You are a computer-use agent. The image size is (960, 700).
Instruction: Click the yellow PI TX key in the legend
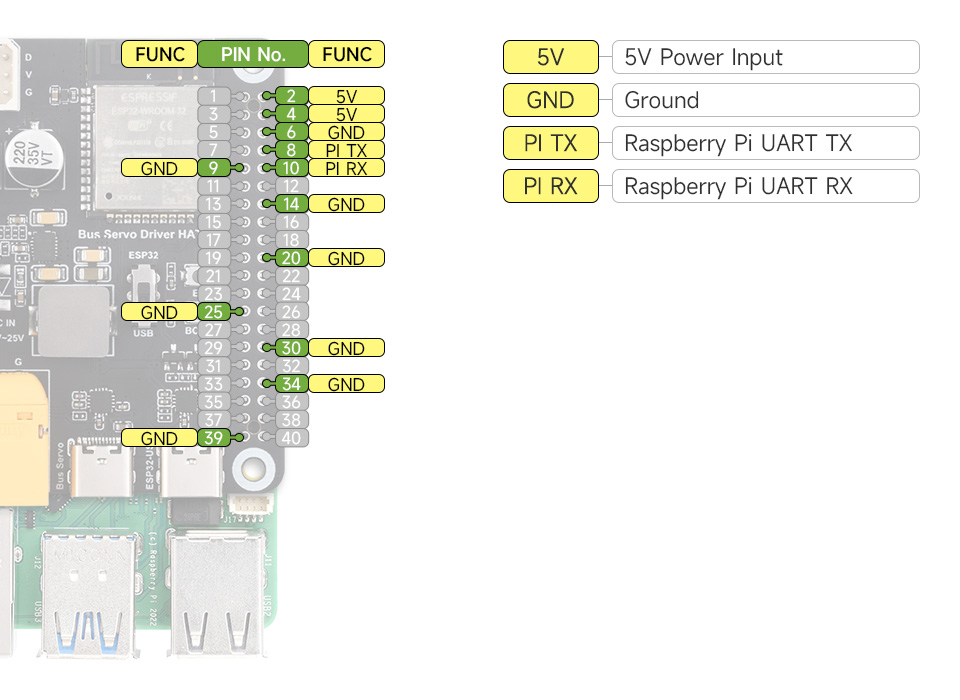tap(550, 143)
